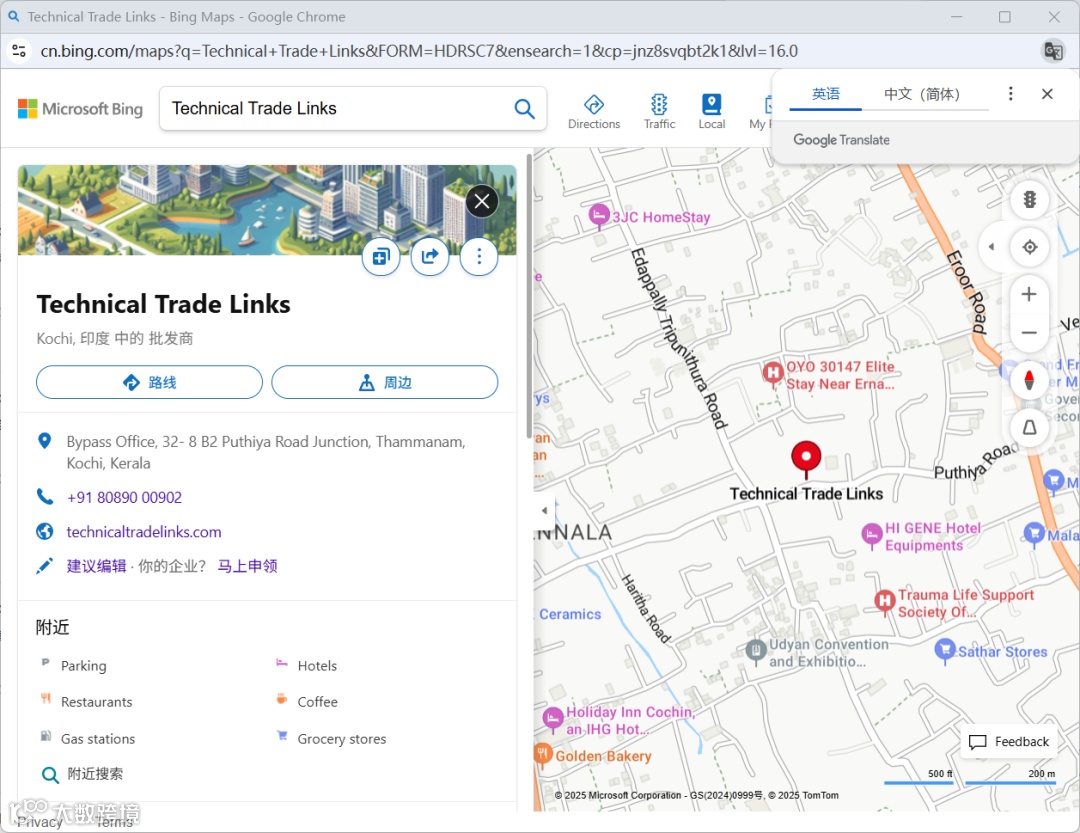Collapse the side panel arrow

tap(544, 511)
